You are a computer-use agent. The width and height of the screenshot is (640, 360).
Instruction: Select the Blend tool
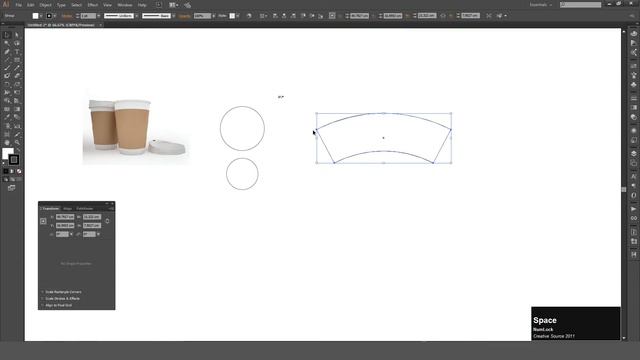[x=17, y=118]
